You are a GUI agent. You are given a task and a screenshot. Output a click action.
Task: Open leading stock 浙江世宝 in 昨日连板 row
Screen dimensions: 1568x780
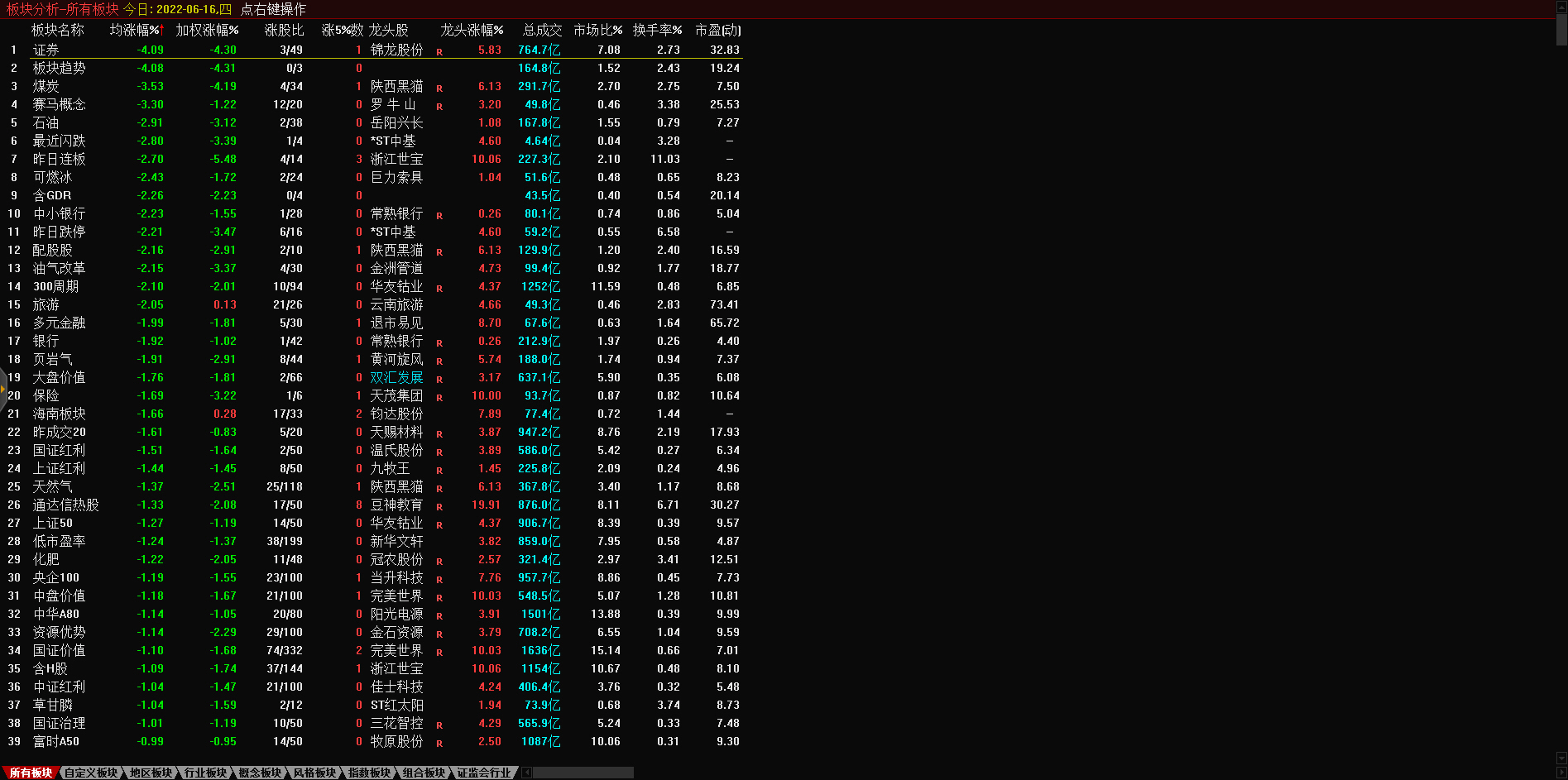pyautogui.click(x=396, y=159)
